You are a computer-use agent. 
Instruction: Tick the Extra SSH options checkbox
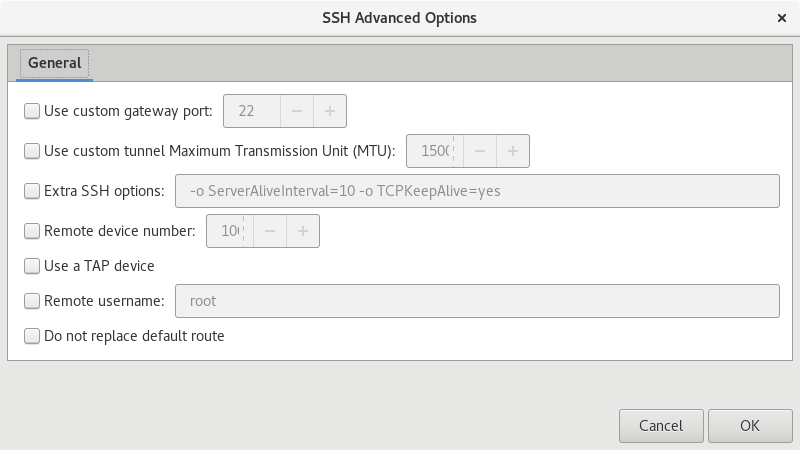tap(32, 191)
